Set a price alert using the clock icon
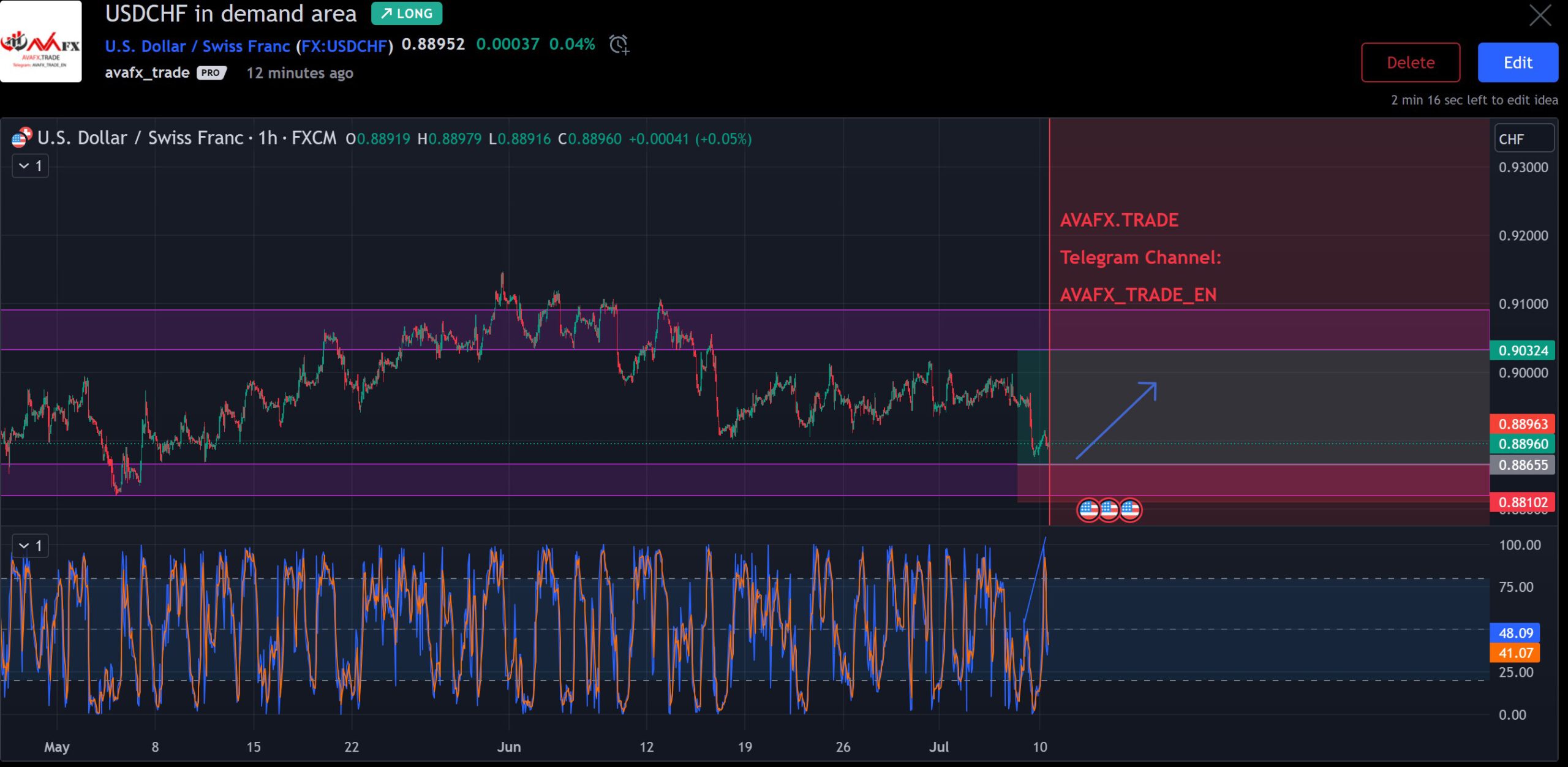The width and height of the screenshot is (1568, 767). pyautogui.click(x=619, y=45)
